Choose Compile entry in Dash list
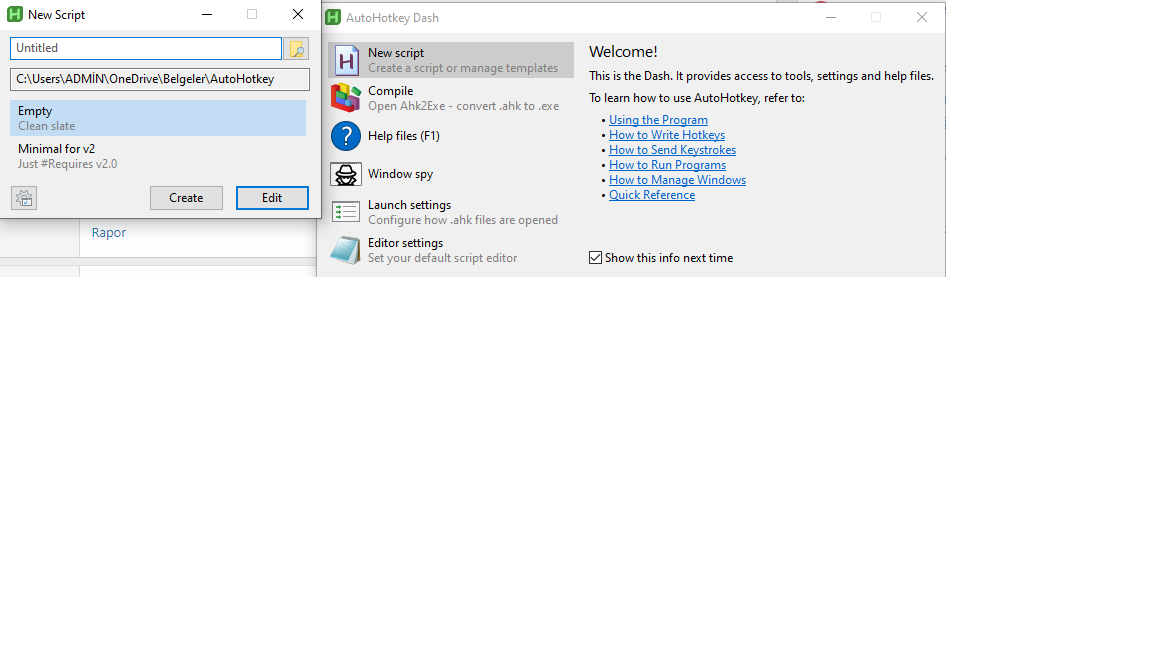 (451, 98)
